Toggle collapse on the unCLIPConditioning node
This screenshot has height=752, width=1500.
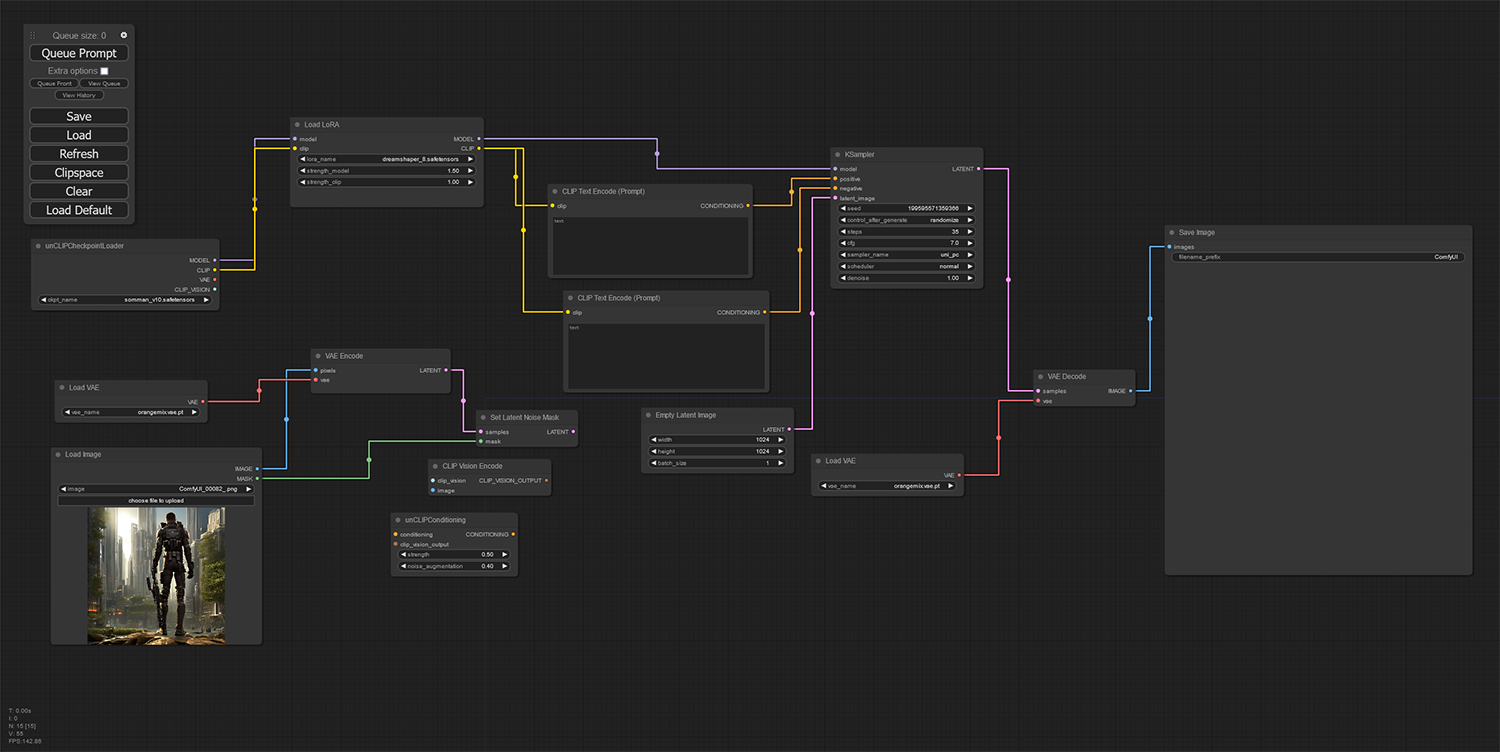point(397,520)
